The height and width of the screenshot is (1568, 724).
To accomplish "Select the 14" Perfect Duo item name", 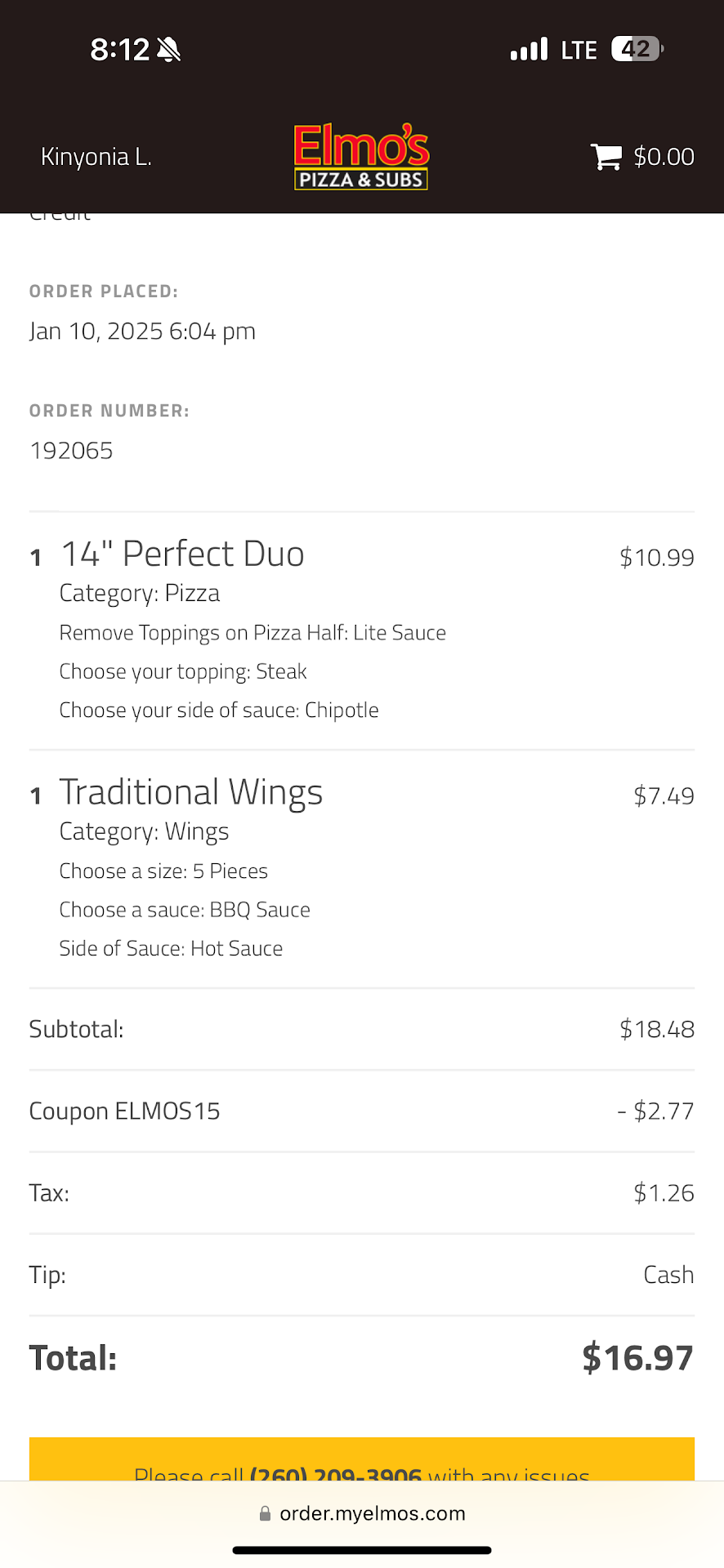I will 182,554.
